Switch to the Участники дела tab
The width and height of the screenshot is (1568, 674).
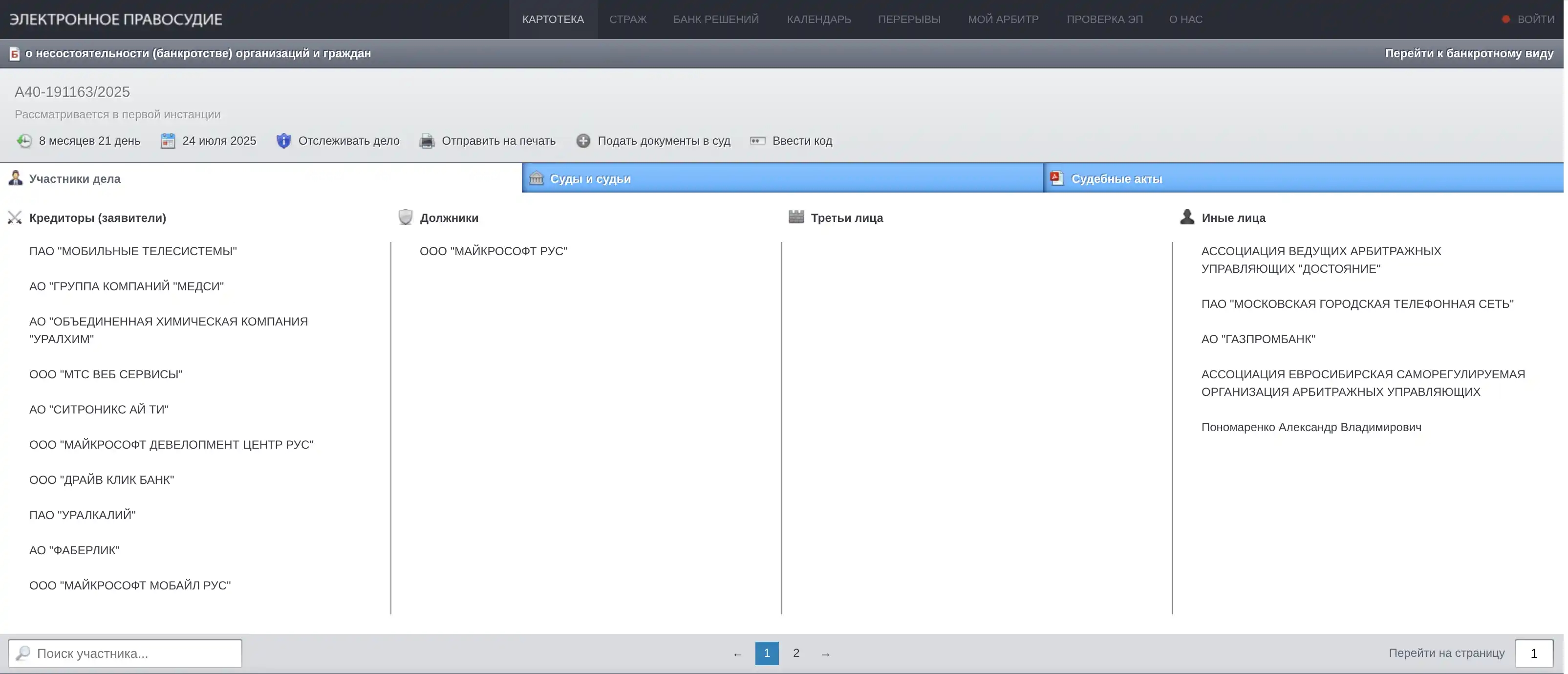pyautogui.click(x=75, y=179)
